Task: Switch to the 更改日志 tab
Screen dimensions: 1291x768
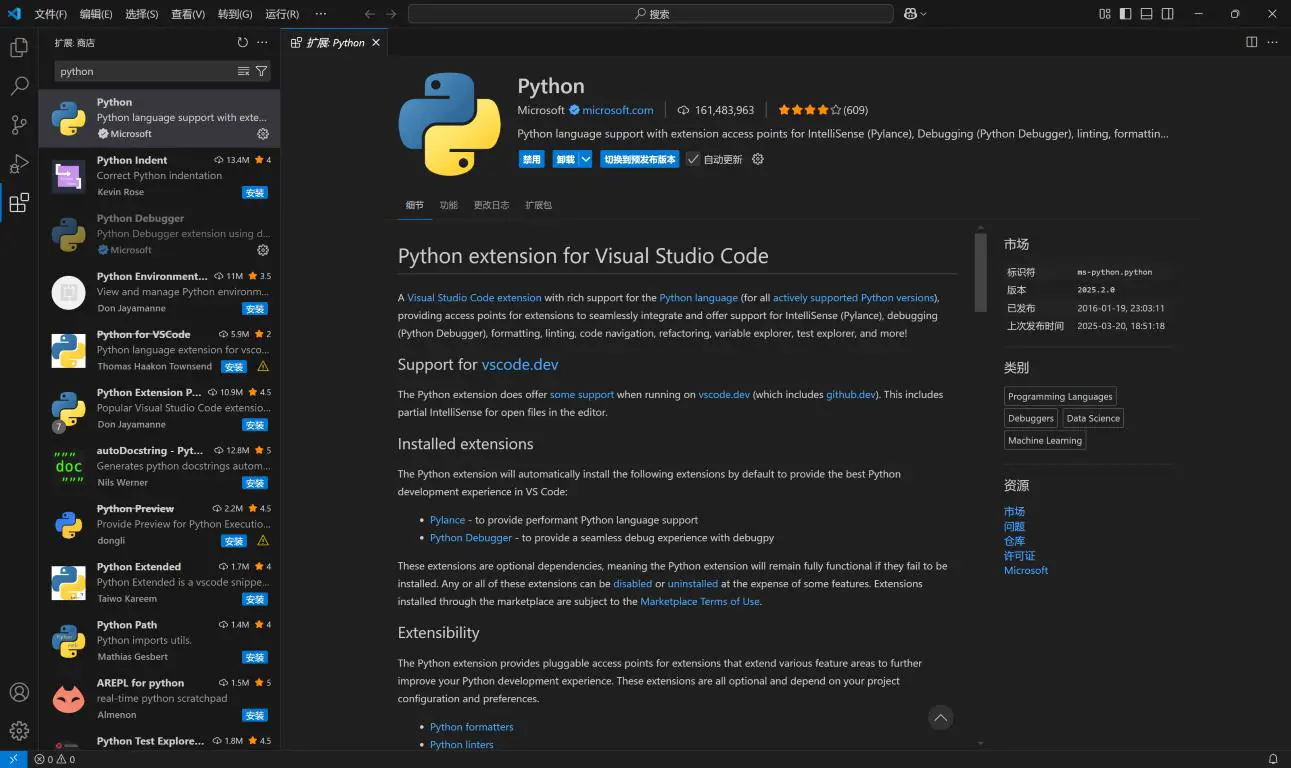Action: coord(491,205)
